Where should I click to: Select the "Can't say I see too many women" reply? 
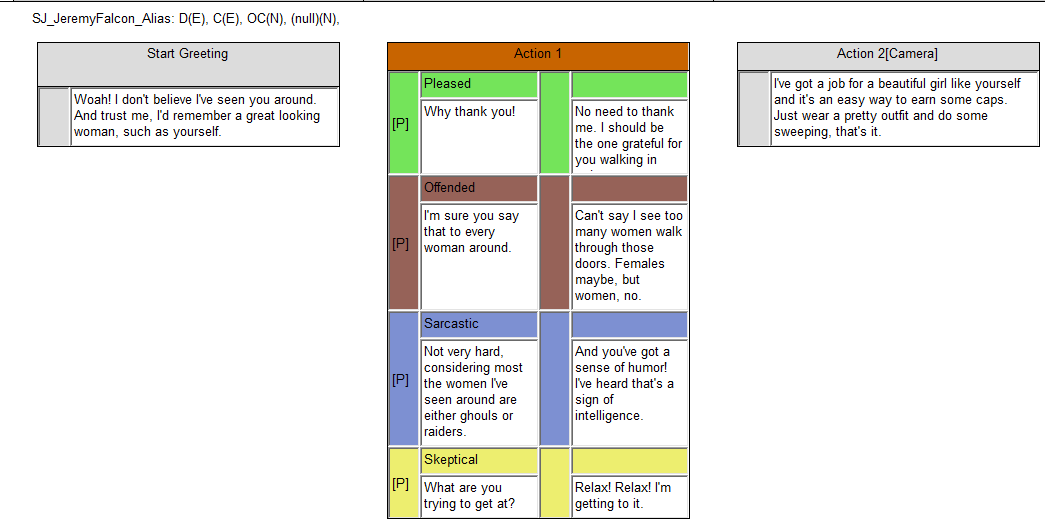628,255
